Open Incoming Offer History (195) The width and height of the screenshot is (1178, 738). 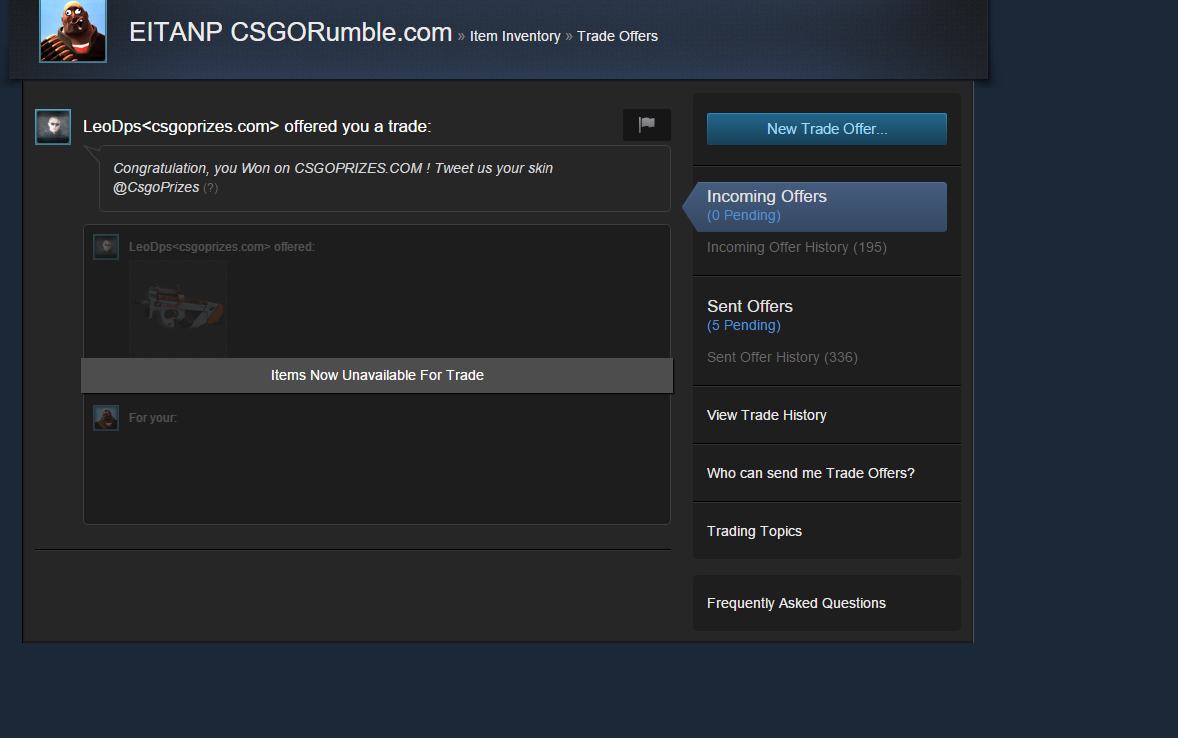point(796,247)
